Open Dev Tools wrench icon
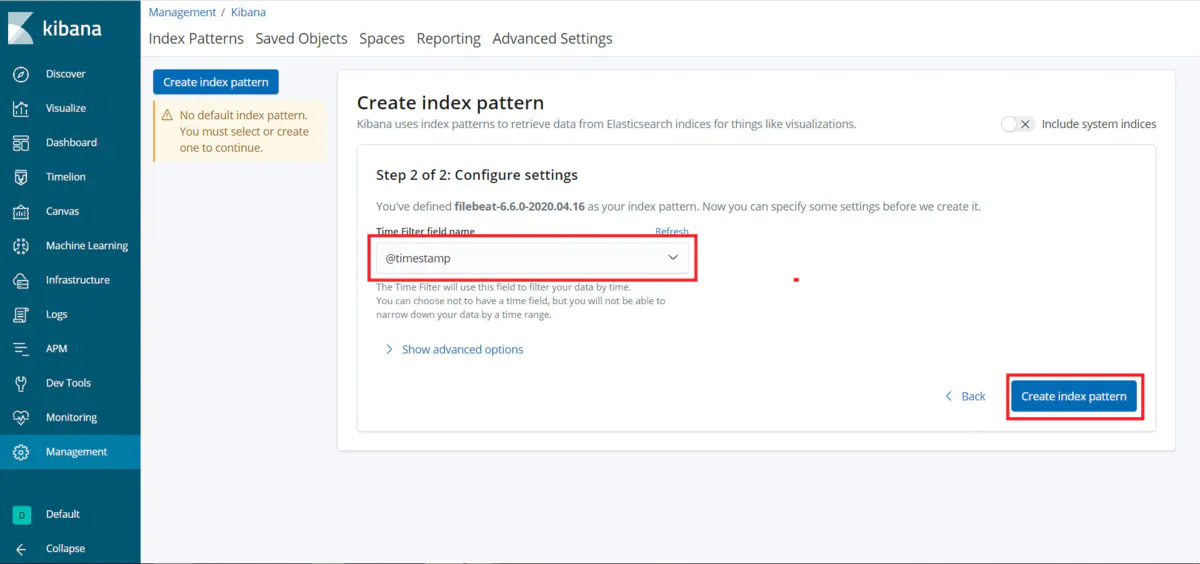The width and height of the screenshot is (1200, 564). coord(21,383)
